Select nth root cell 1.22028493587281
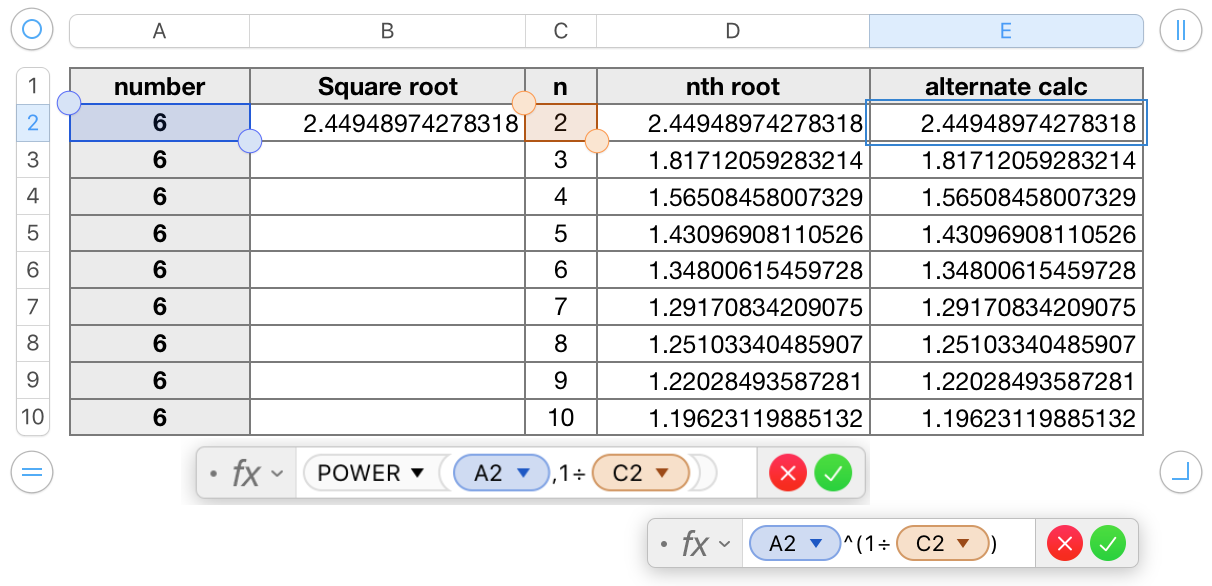Viewport: 1212px width, 586px height. coord(733,380)
